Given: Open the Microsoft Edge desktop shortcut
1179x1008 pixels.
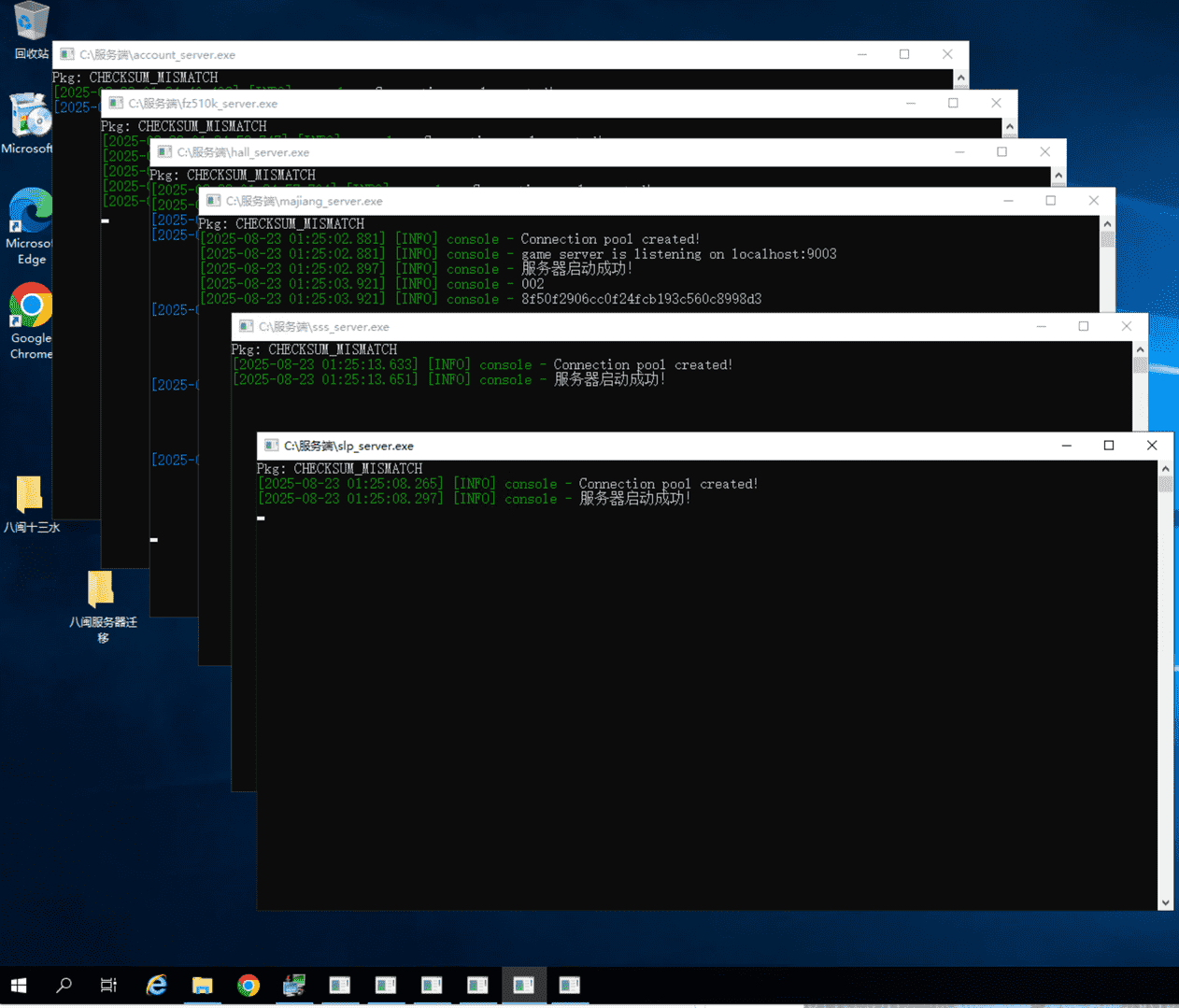Looking at the screenshot, I should pyautogui.click(x=31, y=227).
